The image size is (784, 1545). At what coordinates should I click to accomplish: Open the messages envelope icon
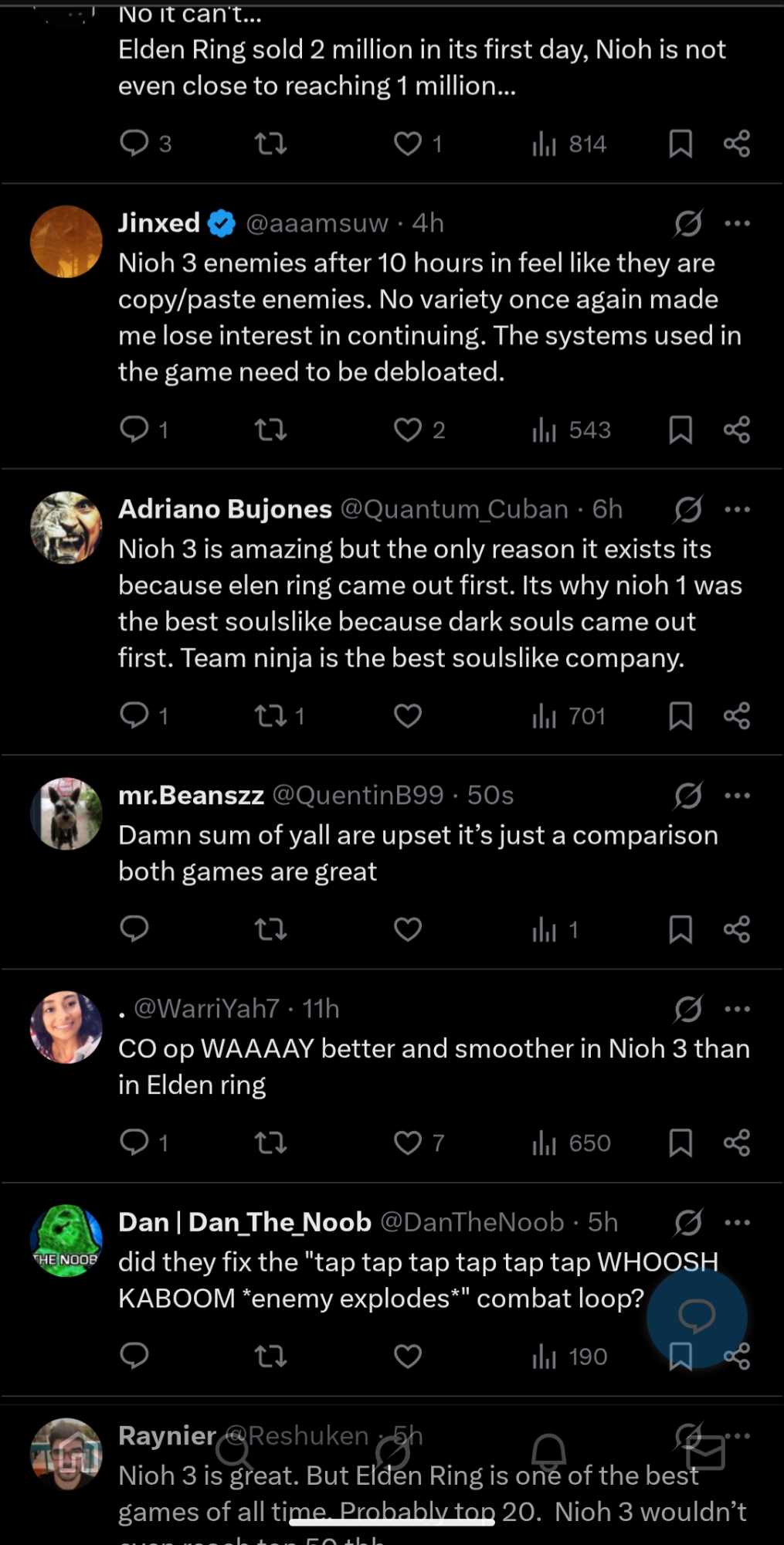pyautogui.click(x=704, y=1452)
